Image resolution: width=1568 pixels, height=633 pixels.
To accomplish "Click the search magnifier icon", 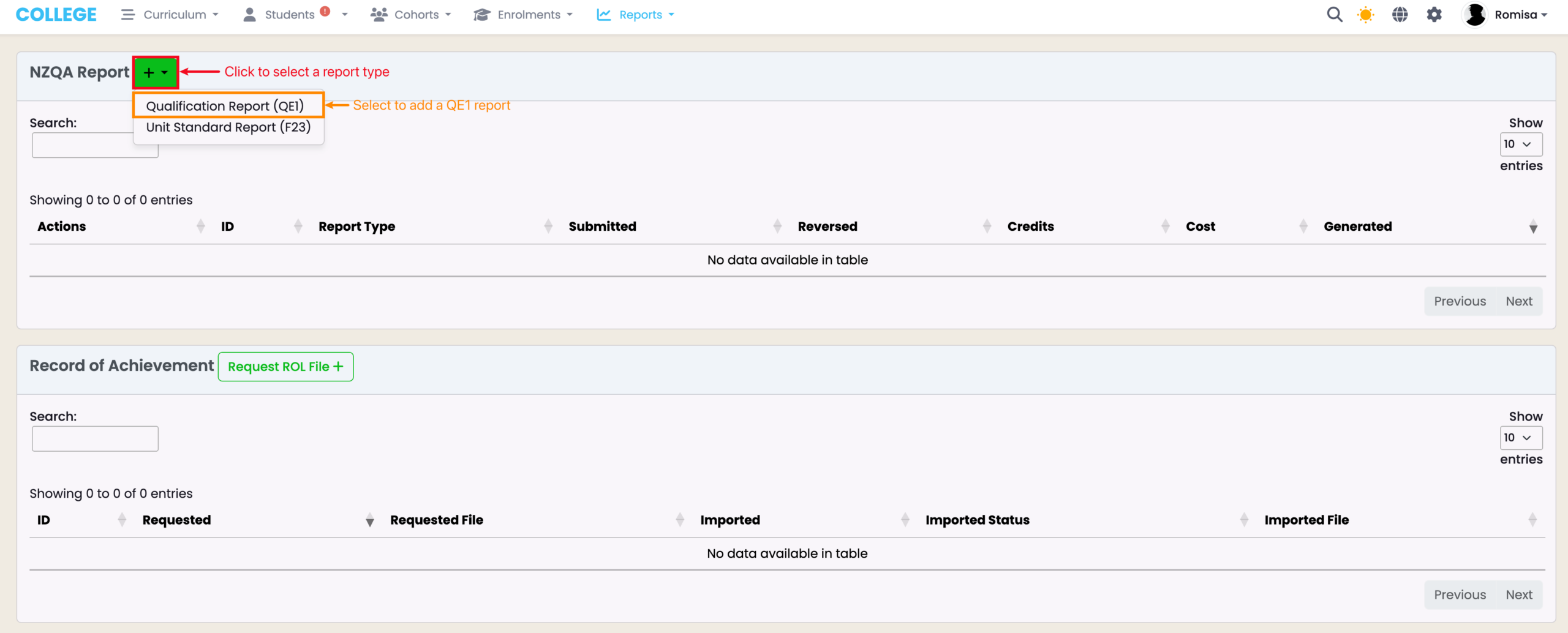I will point(1334,15).
